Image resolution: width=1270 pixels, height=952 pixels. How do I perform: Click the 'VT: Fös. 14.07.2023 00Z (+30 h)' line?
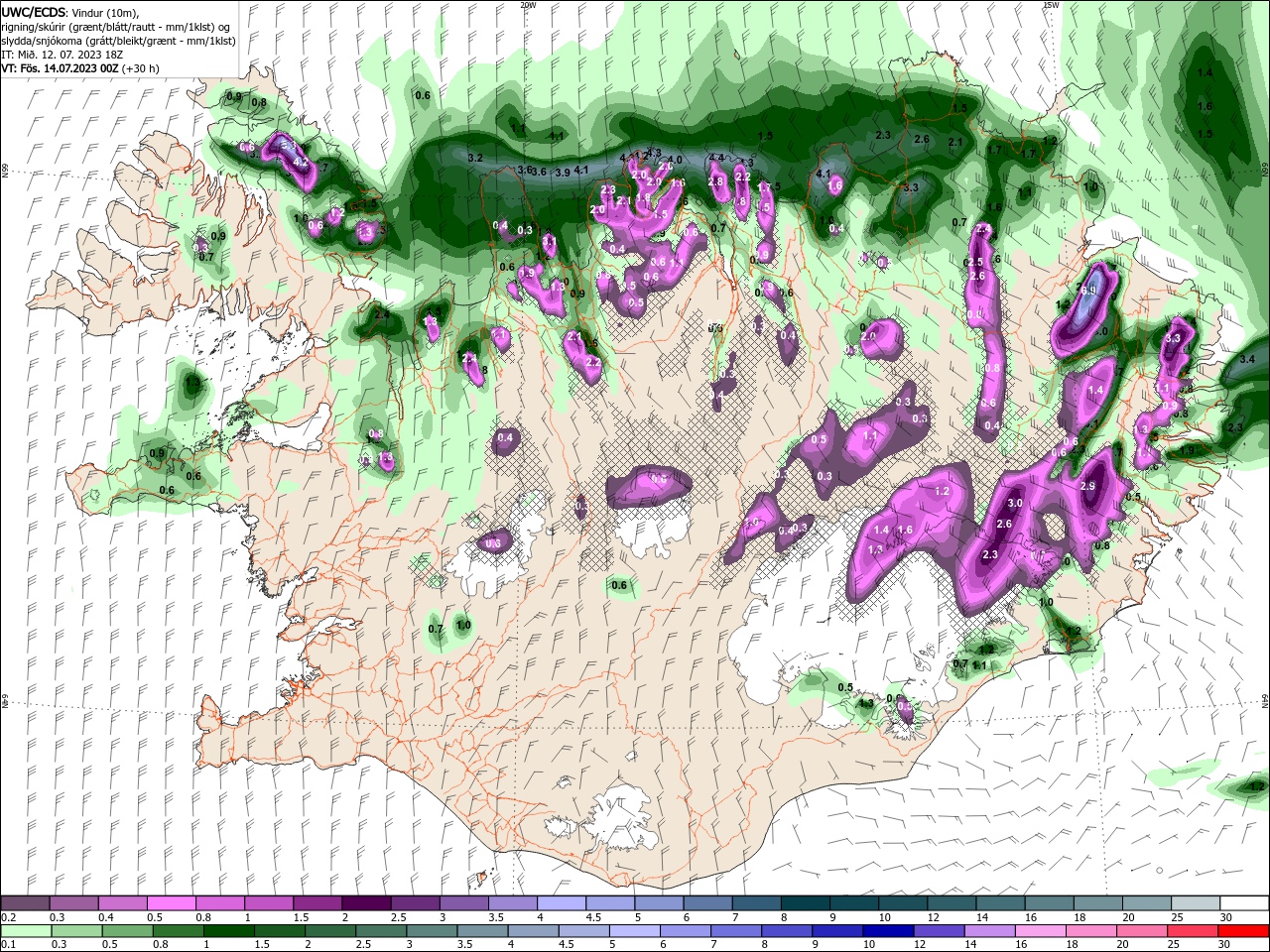(80, 68)
